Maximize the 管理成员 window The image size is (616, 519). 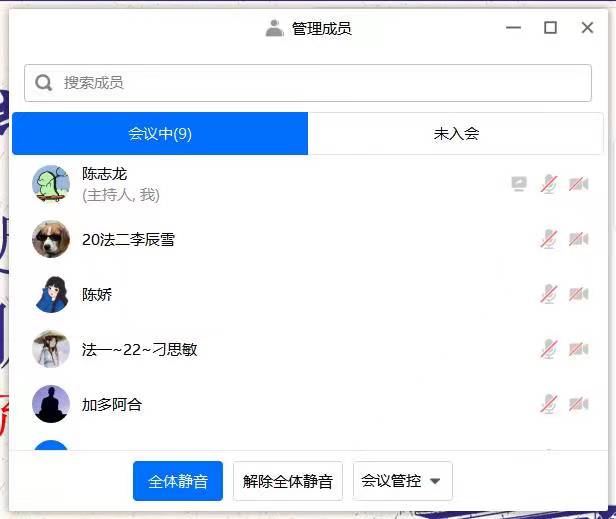(550, 28)
